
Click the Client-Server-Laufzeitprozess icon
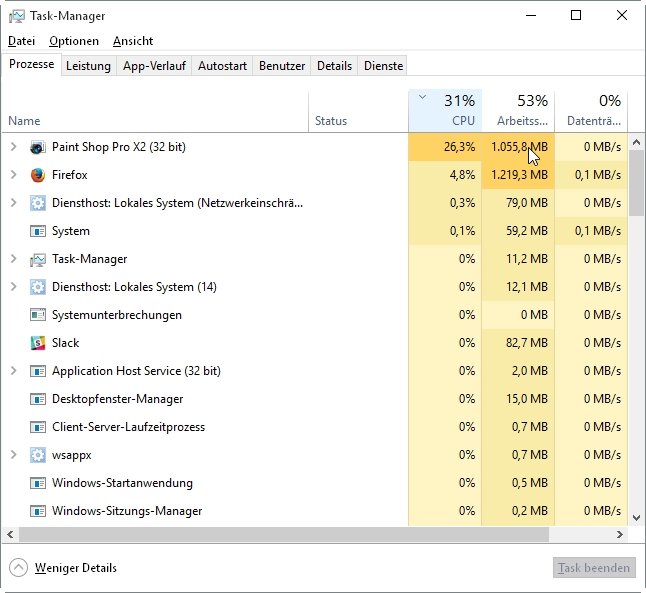(37, 427)
